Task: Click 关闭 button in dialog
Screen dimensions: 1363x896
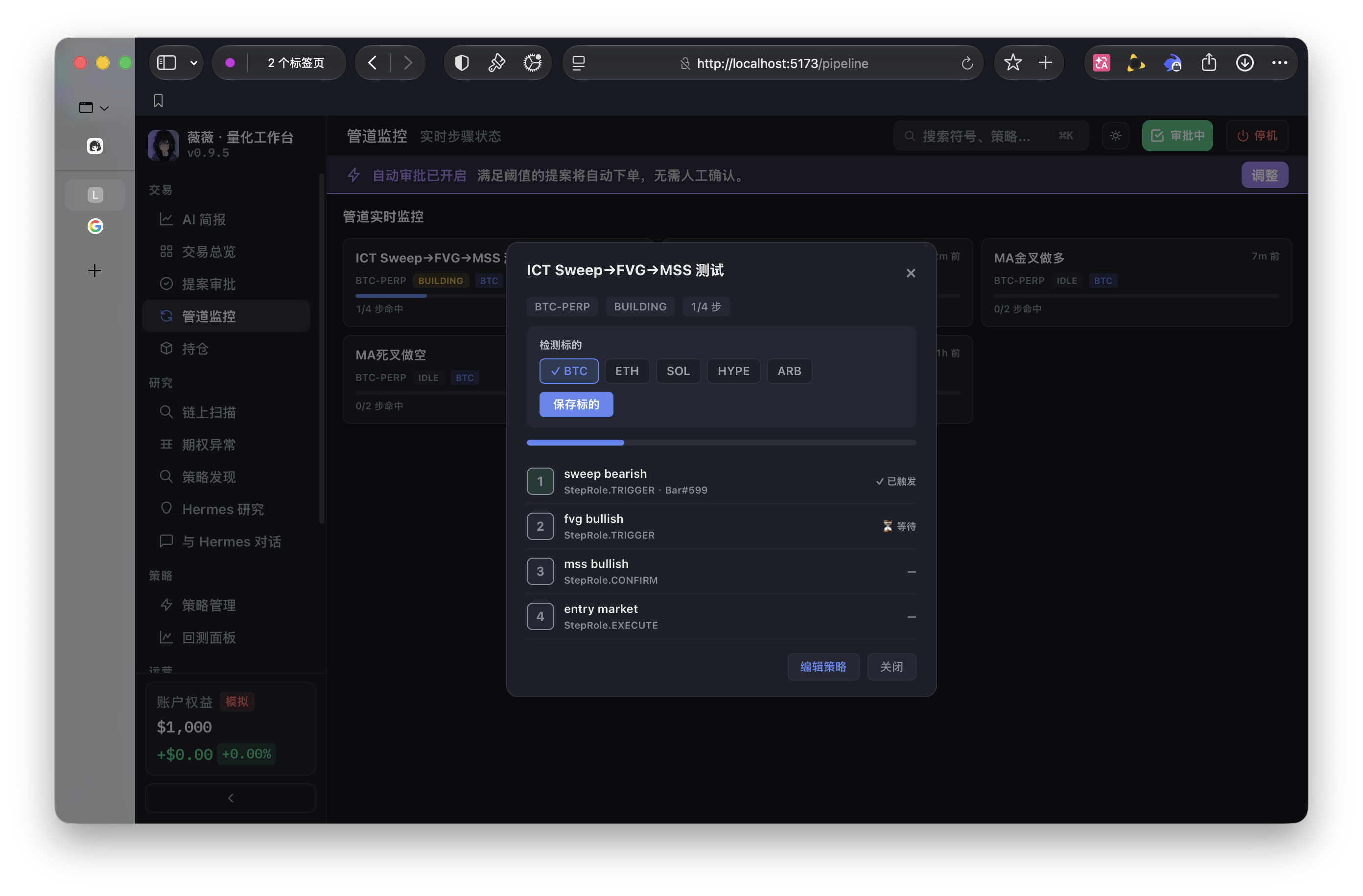Action: coord(891,667)
